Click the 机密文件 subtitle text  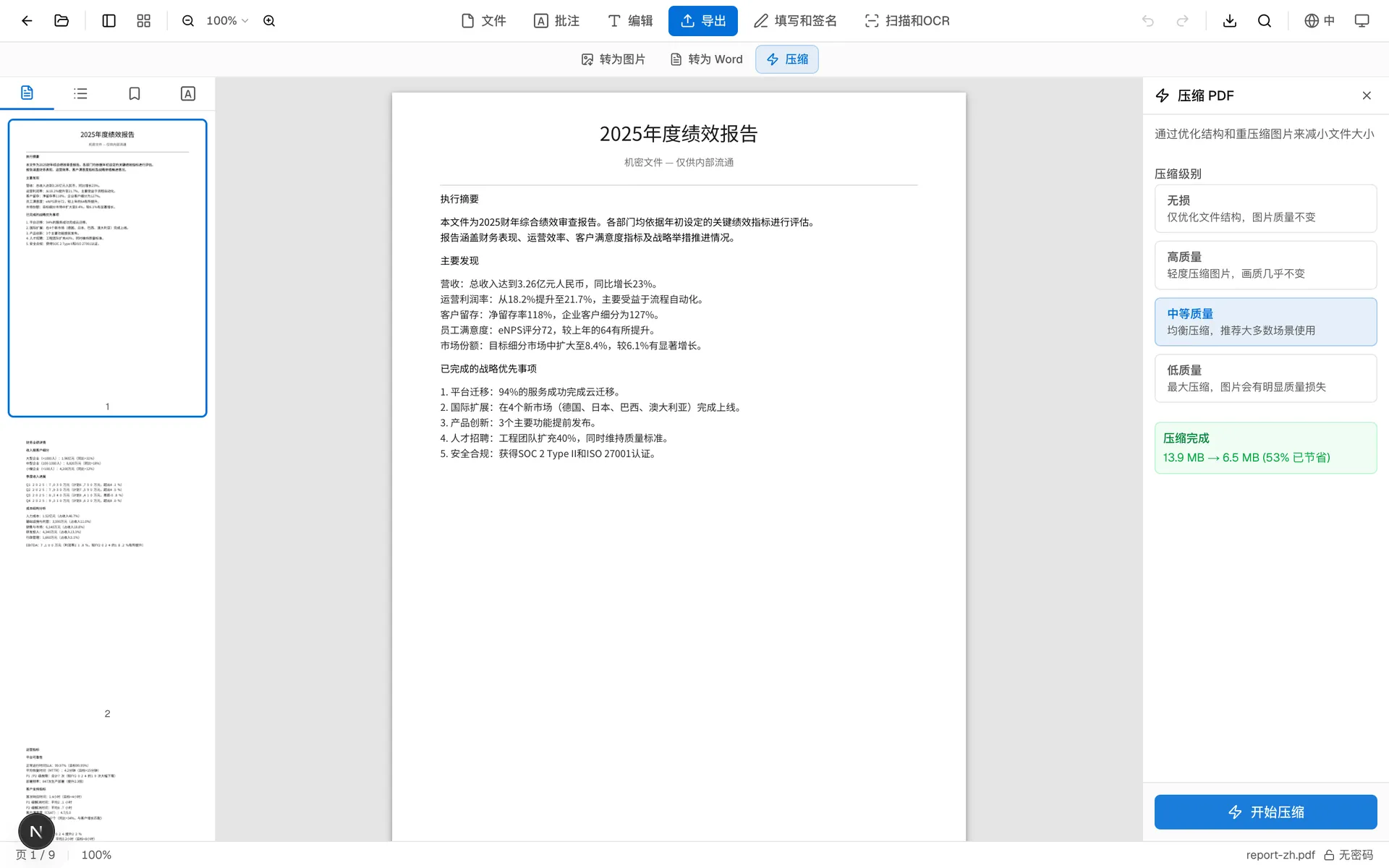[679, 163]
